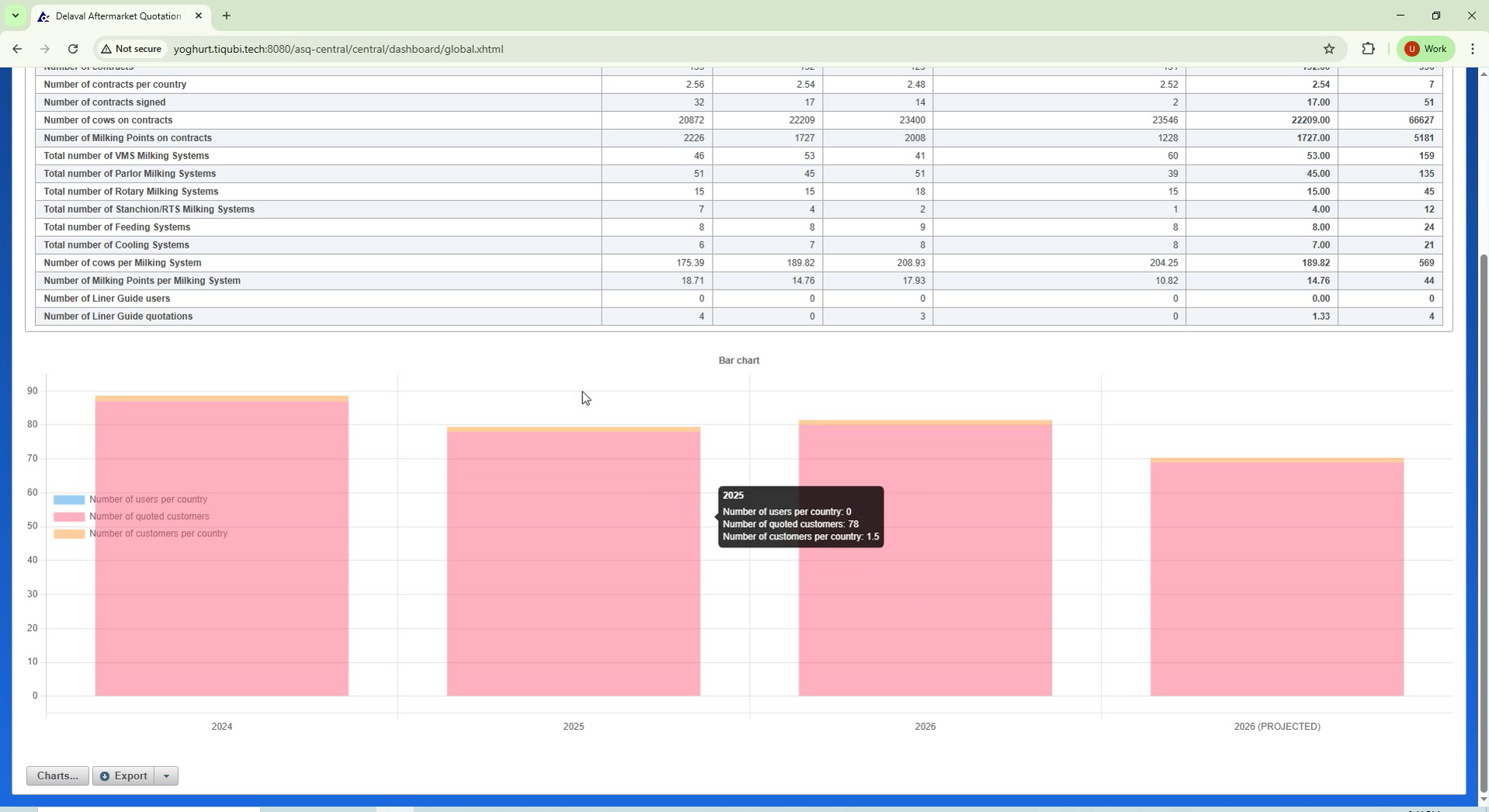Open the Work profile button
Image resolution: width=1489 pixels, height=812 pixels.
[1426, 49]
